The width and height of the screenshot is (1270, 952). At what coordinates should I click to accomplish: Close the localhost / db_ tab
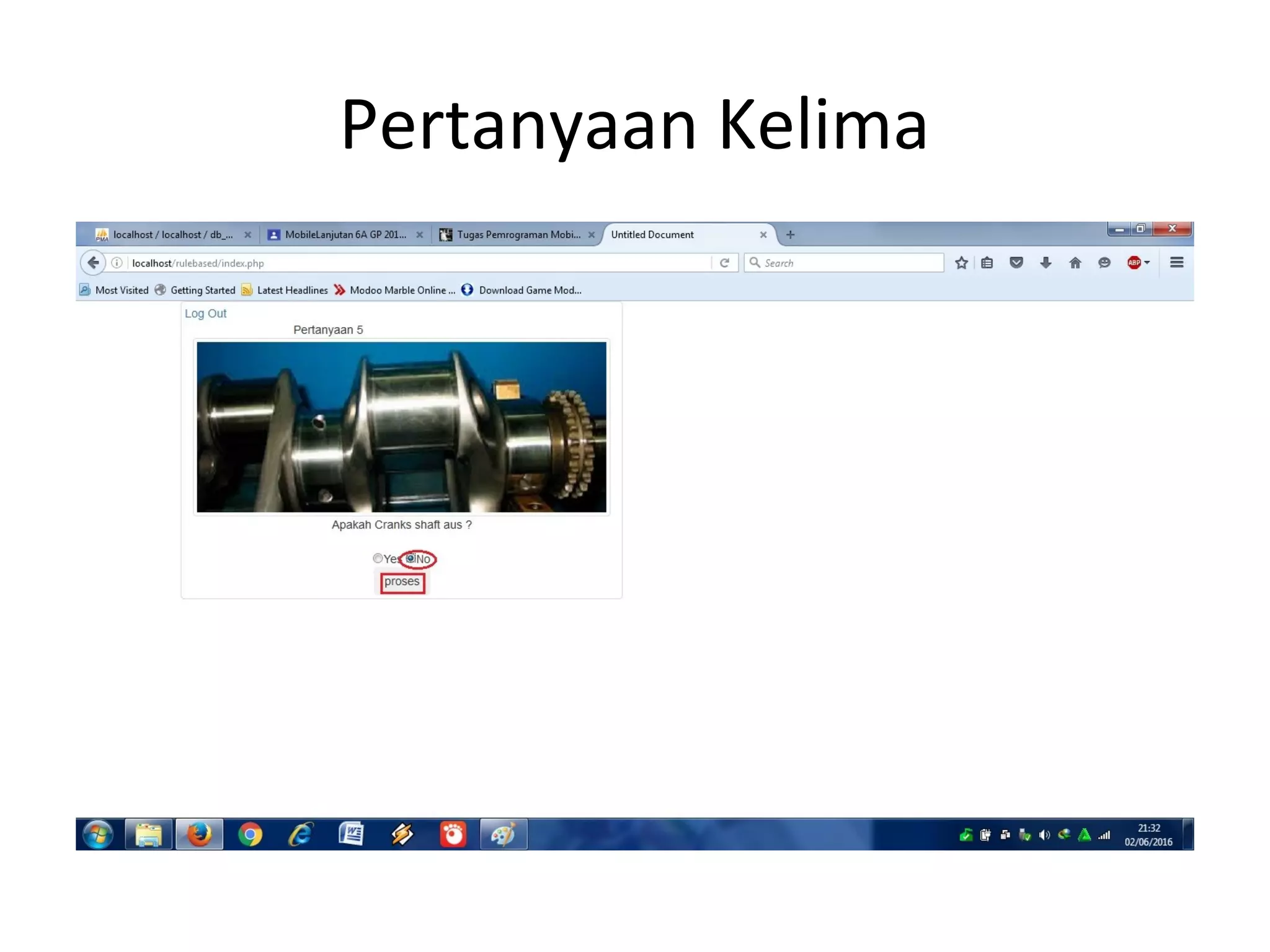coord(247,235)
